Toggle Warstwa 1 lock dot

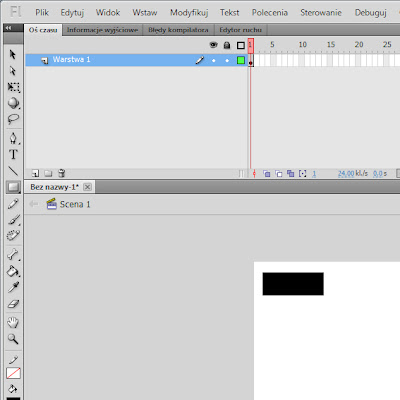click(227, 60)
